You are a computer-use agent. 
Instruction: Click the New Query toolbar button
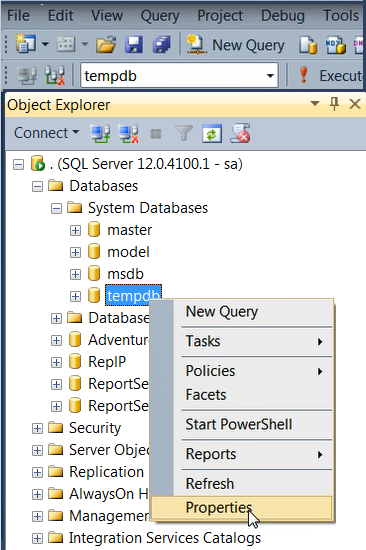(235, 45)
